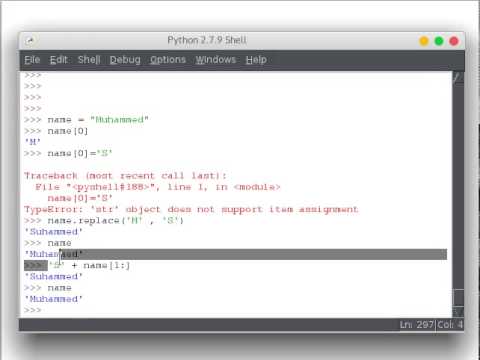This screenshot has height=360, width=480.
Task: Click the last empty >>> prompt line
Action: (x=33, y=310)
